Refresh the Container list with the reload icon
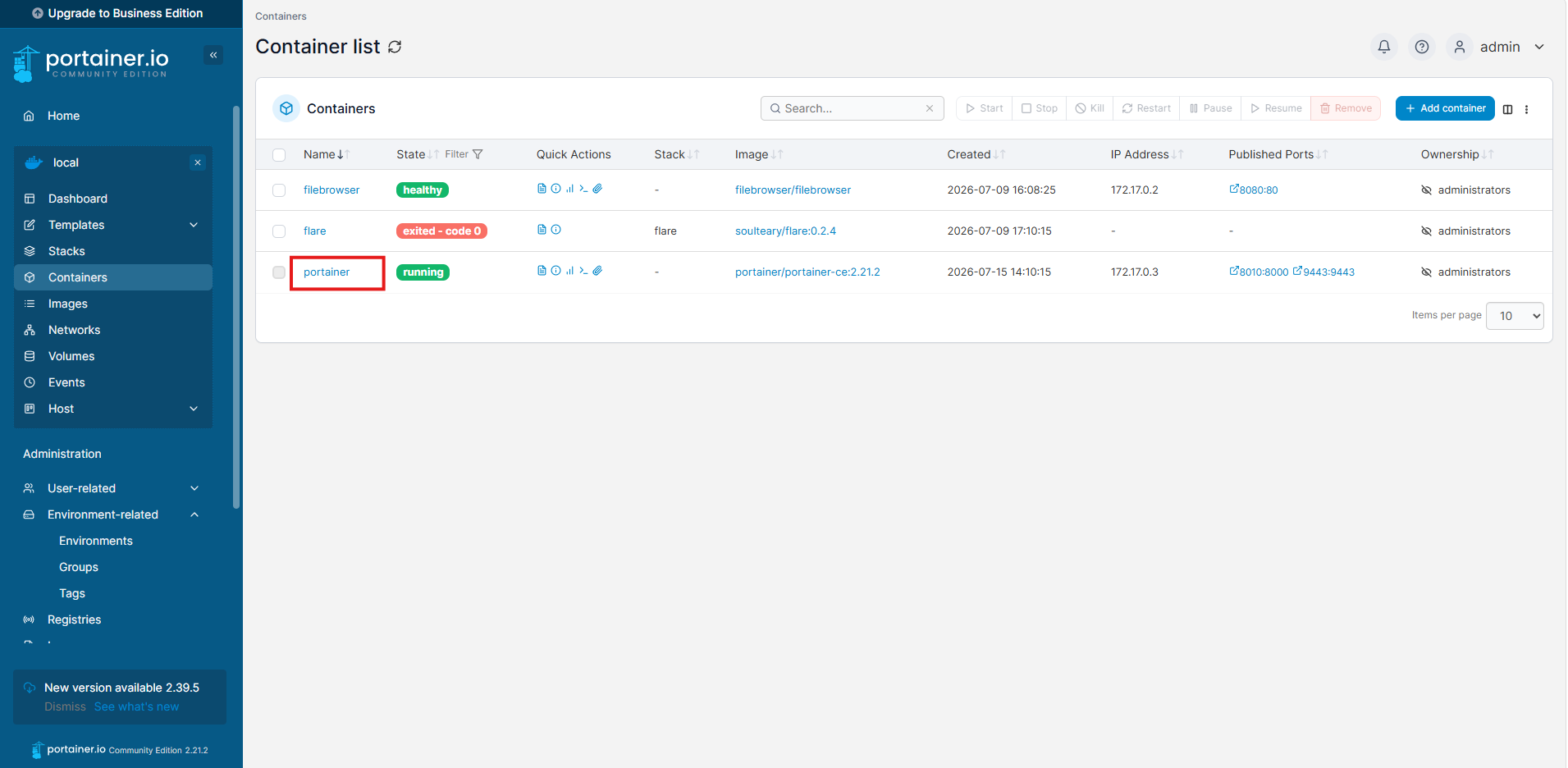Image resolution: width=1568 pixels, height=768 pixels. coord(395,47)
